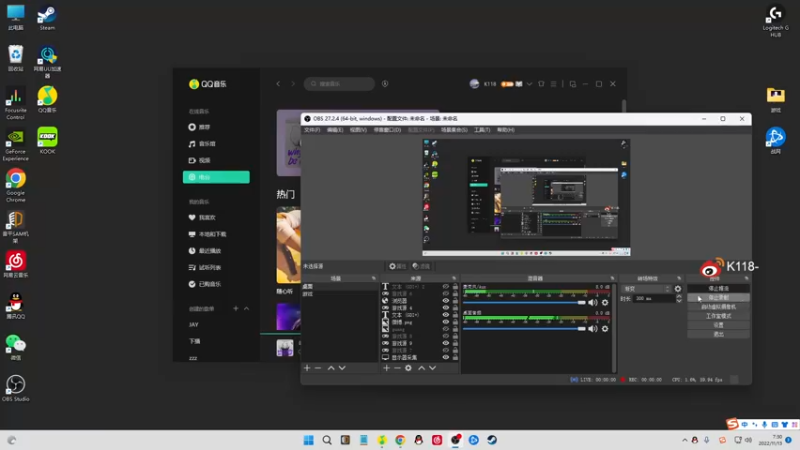
Task: Switch QQ音乐 to mini mode
Action: click(x=573, y=84)
